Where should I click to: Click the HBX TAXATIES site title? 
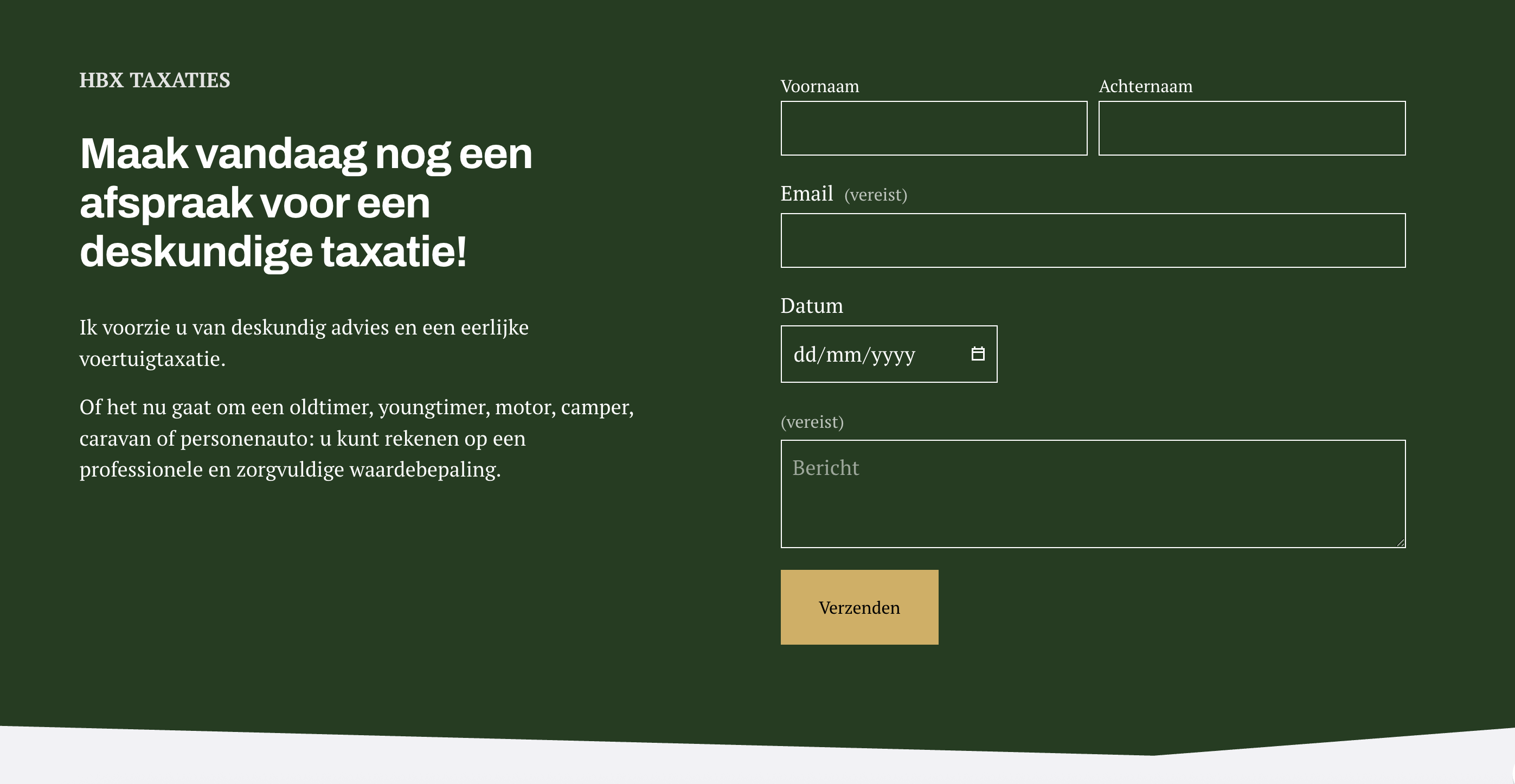(155, 80)
